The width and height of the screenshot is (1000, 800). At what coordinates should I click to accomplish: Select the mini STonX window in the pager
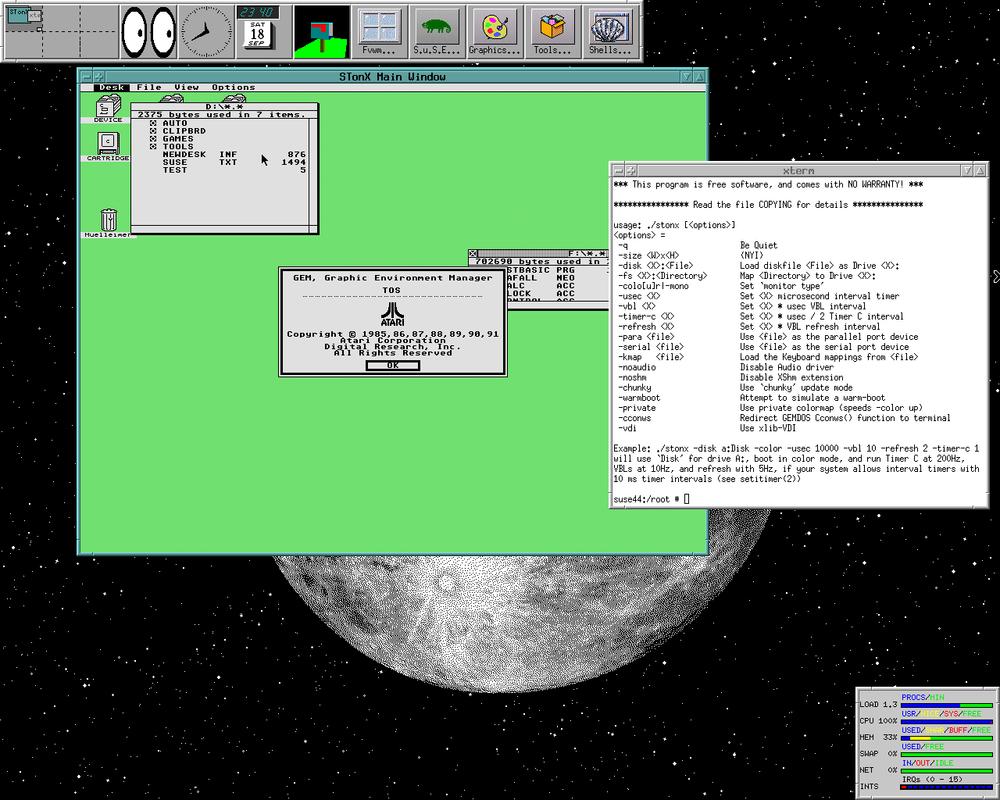tap(19, 15)
